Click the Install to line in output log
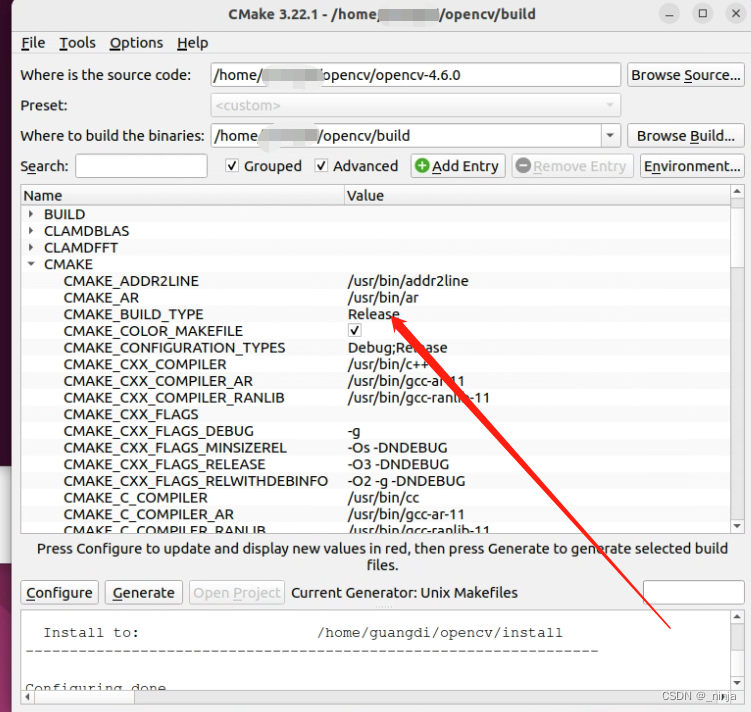This screenshot has width=751, height=712. pyautogui.click(x=303, y=633)
